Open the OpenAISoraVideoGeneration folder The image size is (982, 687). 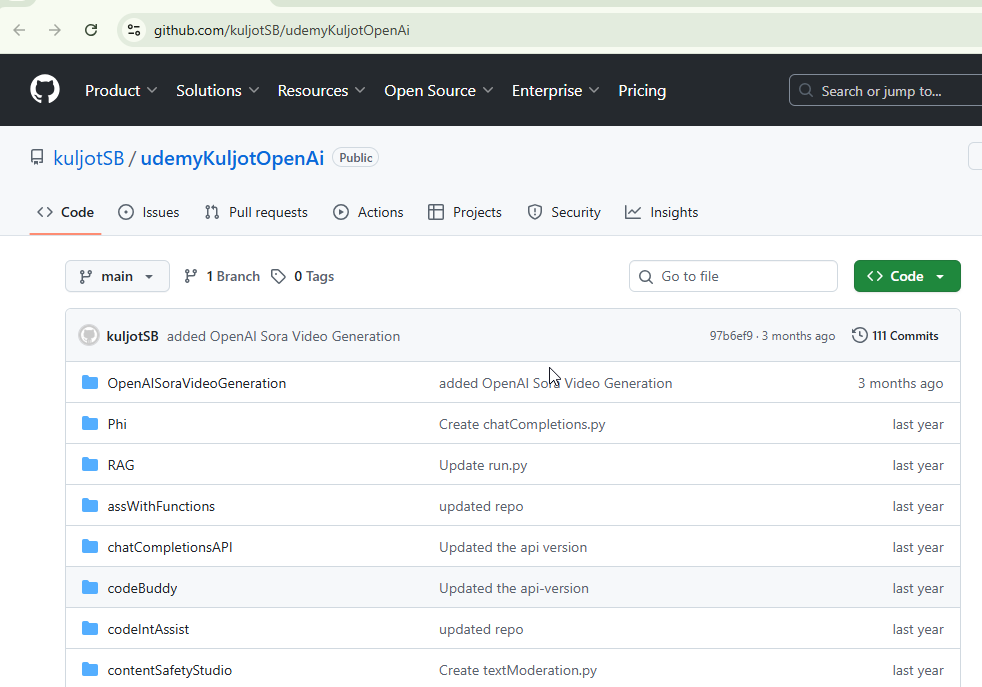pos(197,383)
